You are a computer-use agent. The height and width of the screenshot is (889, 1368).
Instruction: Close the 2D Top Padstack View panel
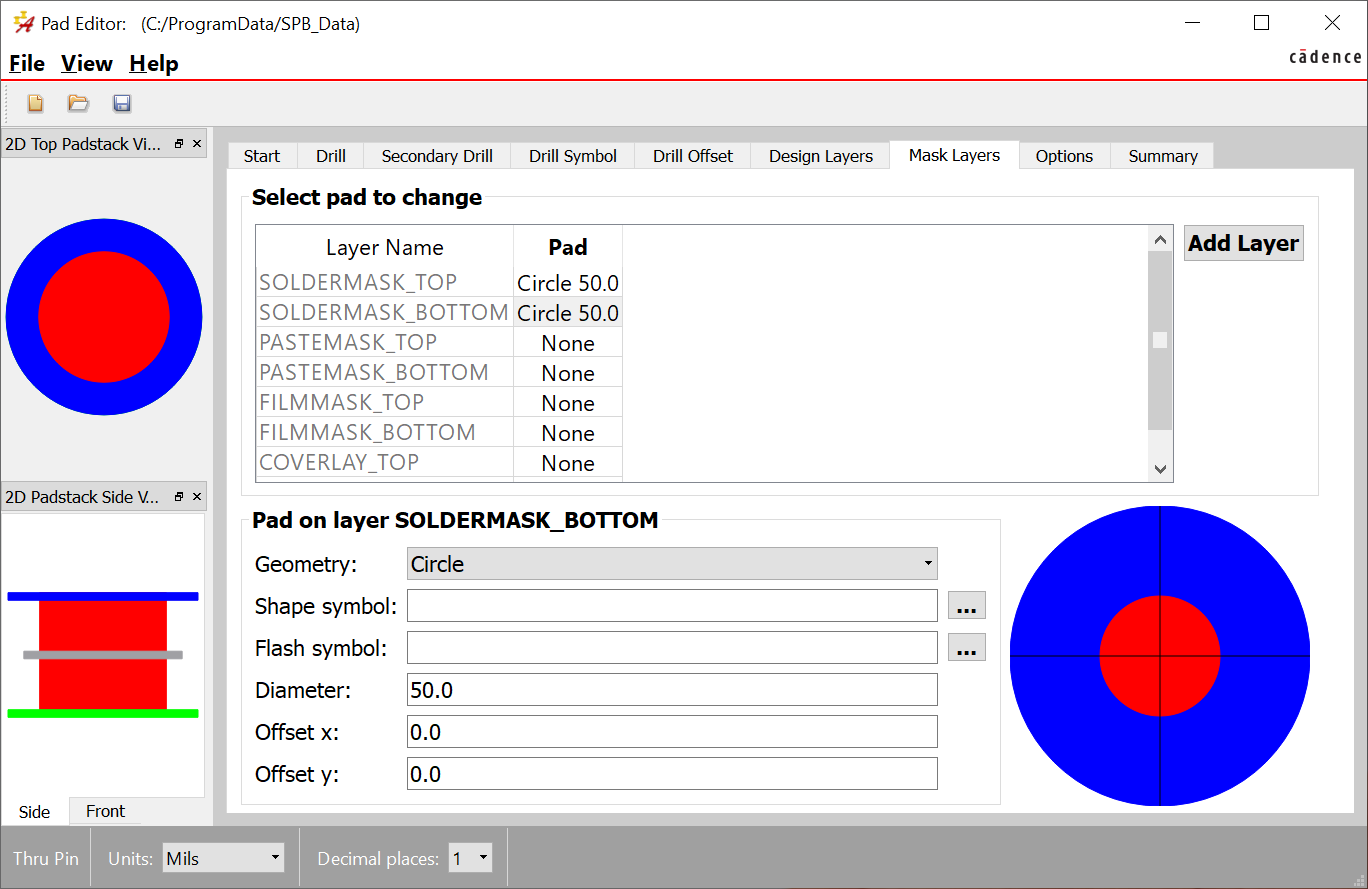[197, 144]
